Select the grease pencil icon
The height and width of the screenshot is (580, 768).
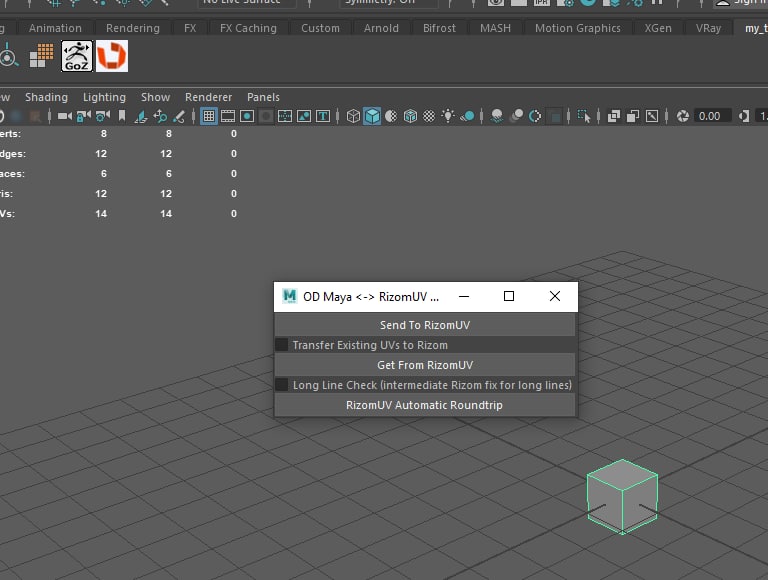179,116
